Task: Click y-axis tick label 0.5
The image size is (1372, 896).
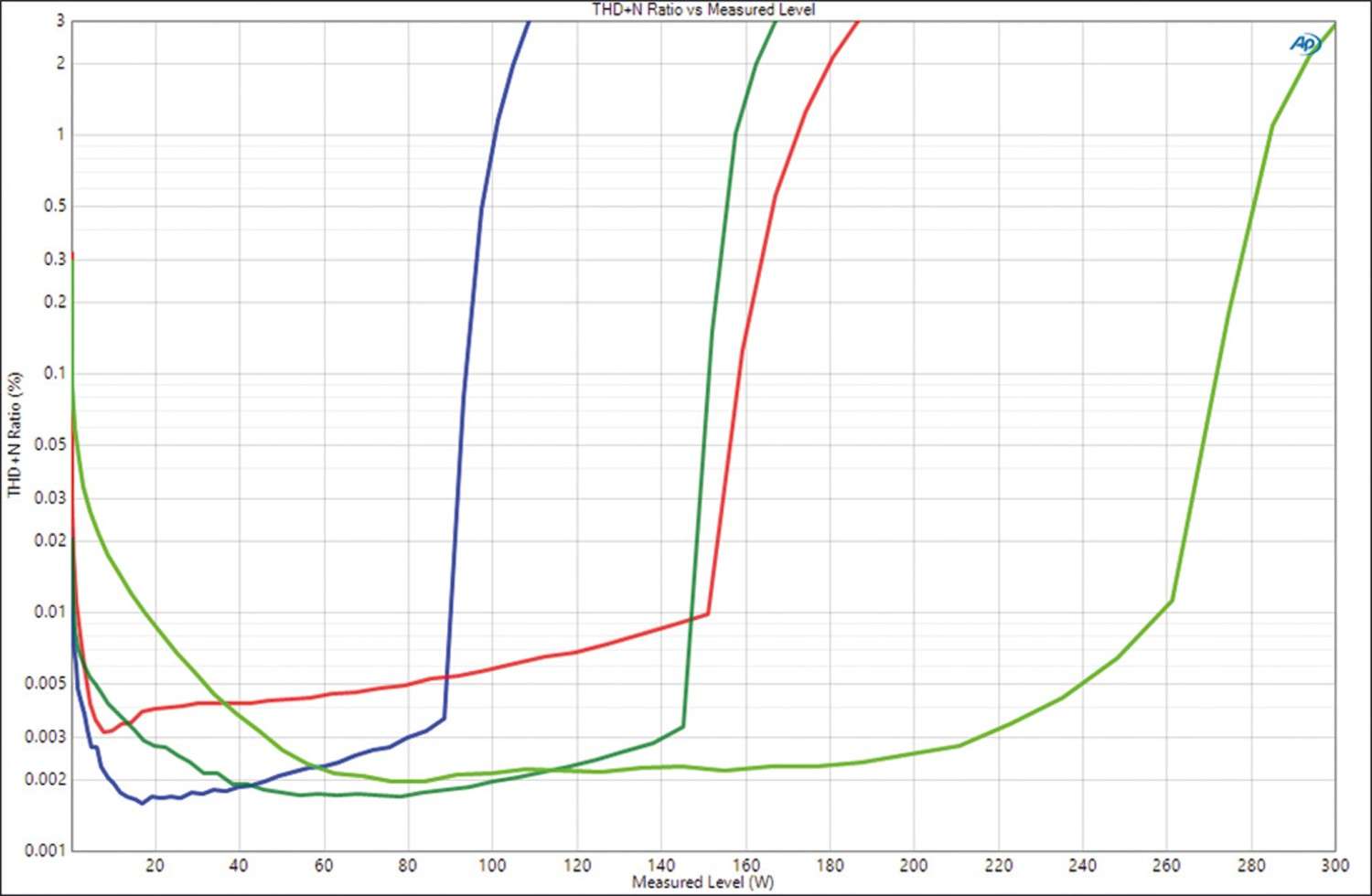Action: point(55,207)
